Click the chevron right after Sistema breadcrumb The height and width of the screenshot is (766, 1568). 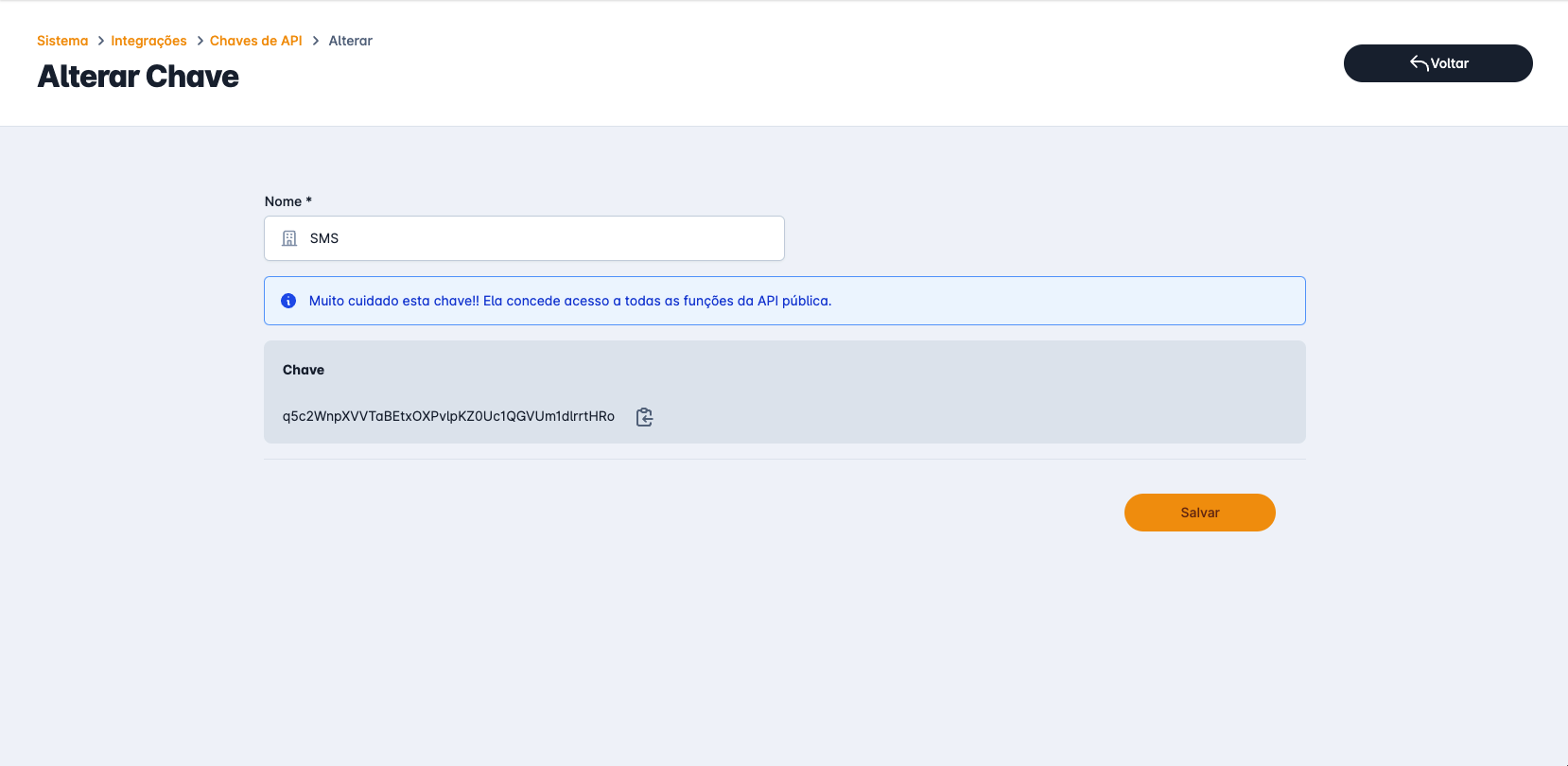pyautogui.click(x=100, y=41)
